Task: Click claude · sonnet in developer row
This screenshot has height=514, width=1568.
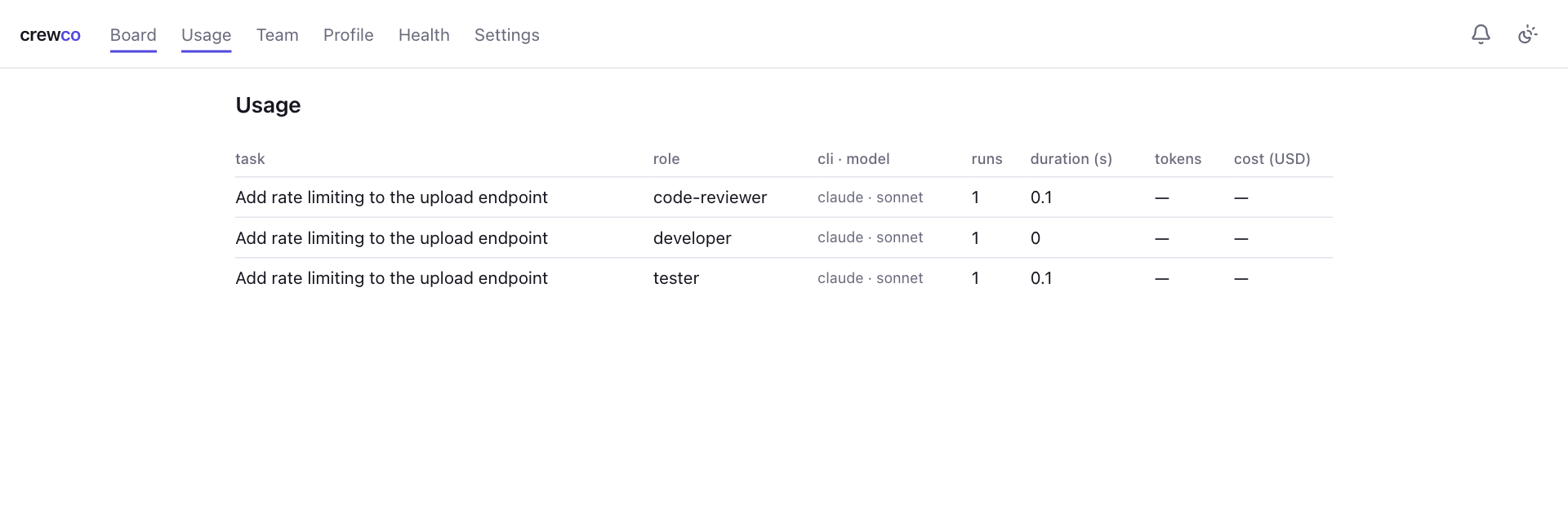Action: click(871, 237)
